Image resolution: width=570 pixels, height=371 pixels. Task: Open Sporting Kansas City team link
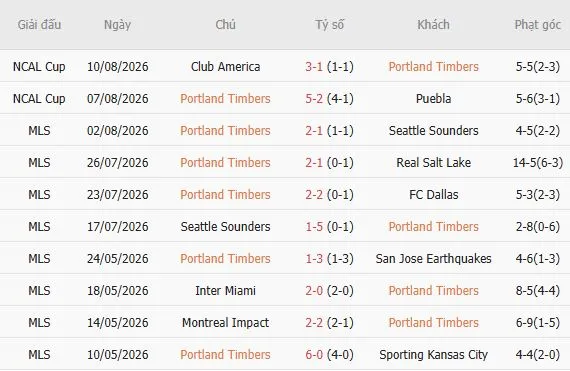point(433,354)
